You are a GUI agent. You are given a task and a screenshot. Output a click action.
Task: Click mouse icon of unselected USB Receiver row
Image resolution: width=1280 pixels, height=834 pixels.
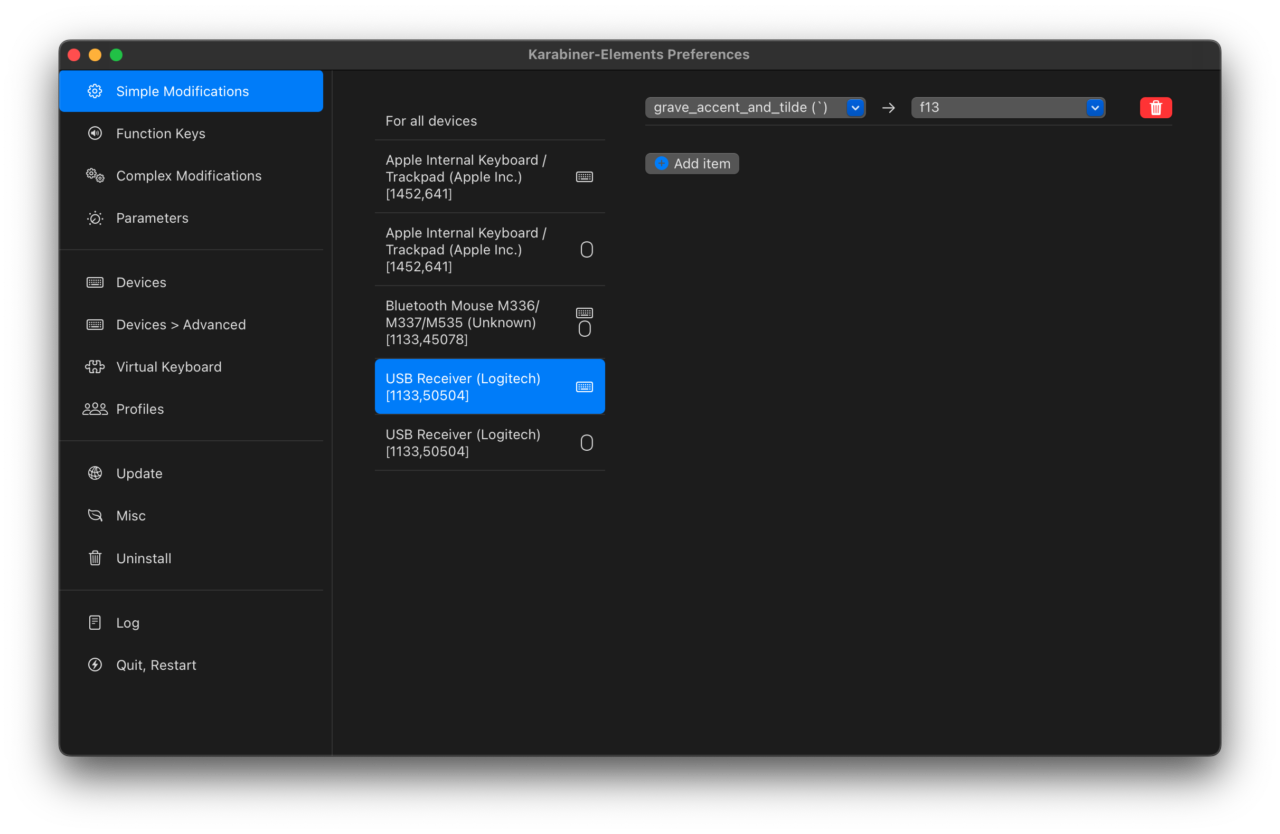587,443
